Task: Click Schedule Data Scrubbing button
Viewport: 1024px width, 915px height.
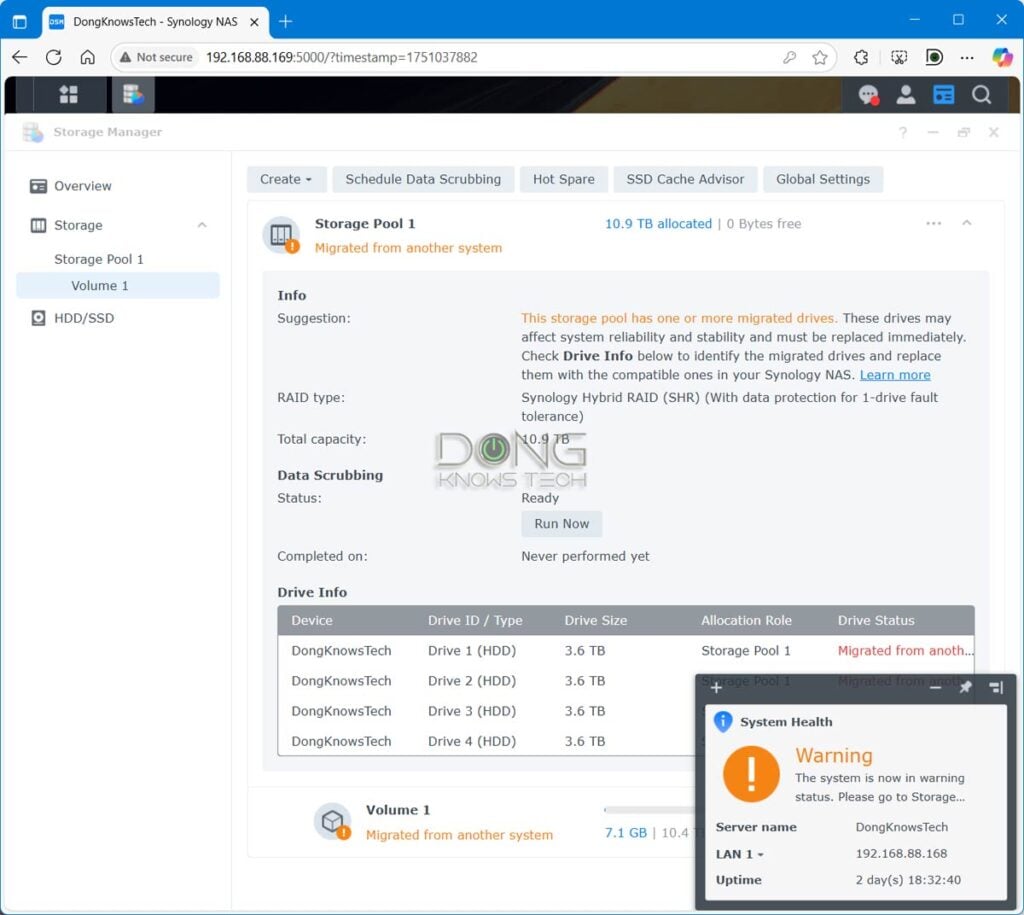Action: coord(423,179)
